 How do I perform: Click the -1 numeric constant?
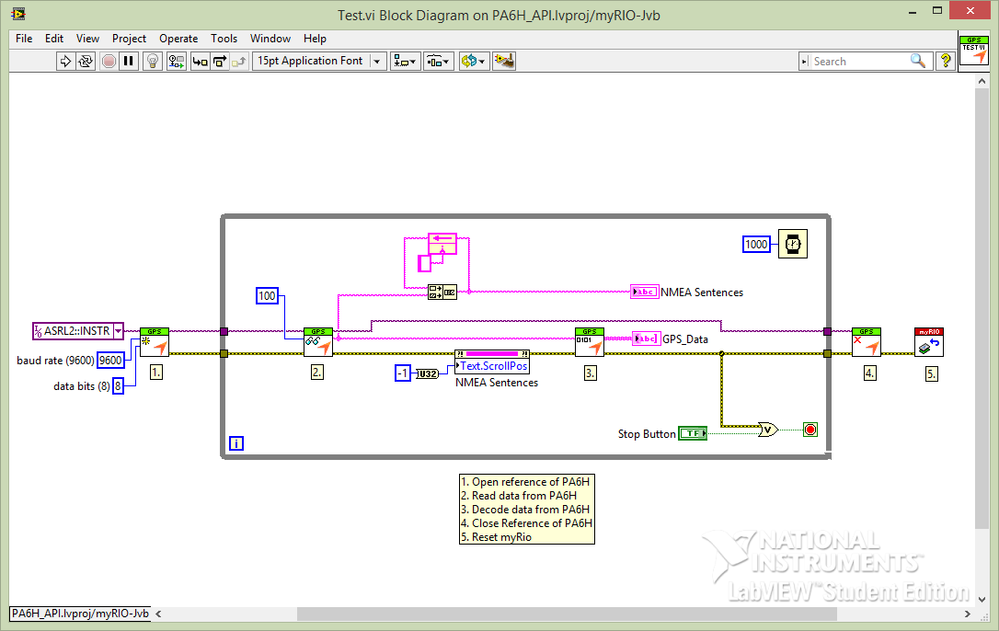[403, 373]
